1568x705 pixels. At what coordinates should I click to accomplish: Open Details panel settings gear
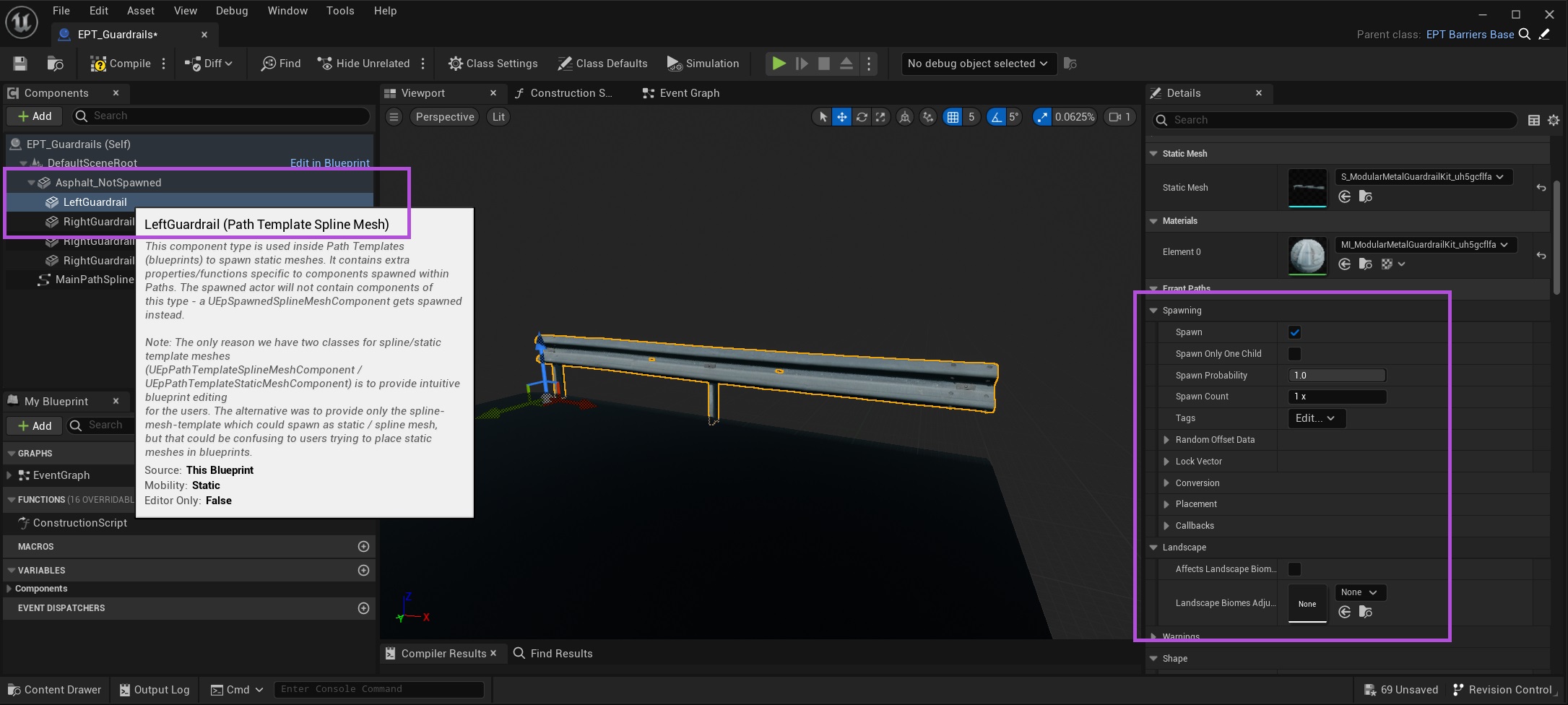click(1554, 121)
